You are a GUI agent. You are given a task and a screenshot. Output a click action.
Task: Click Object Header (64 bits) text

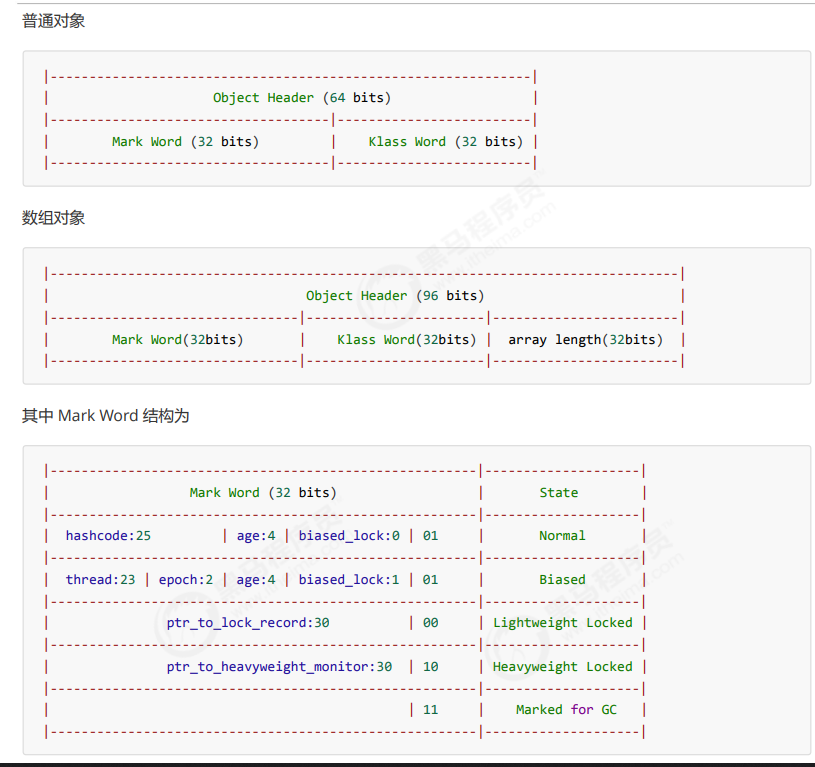(x=301, y=98)
